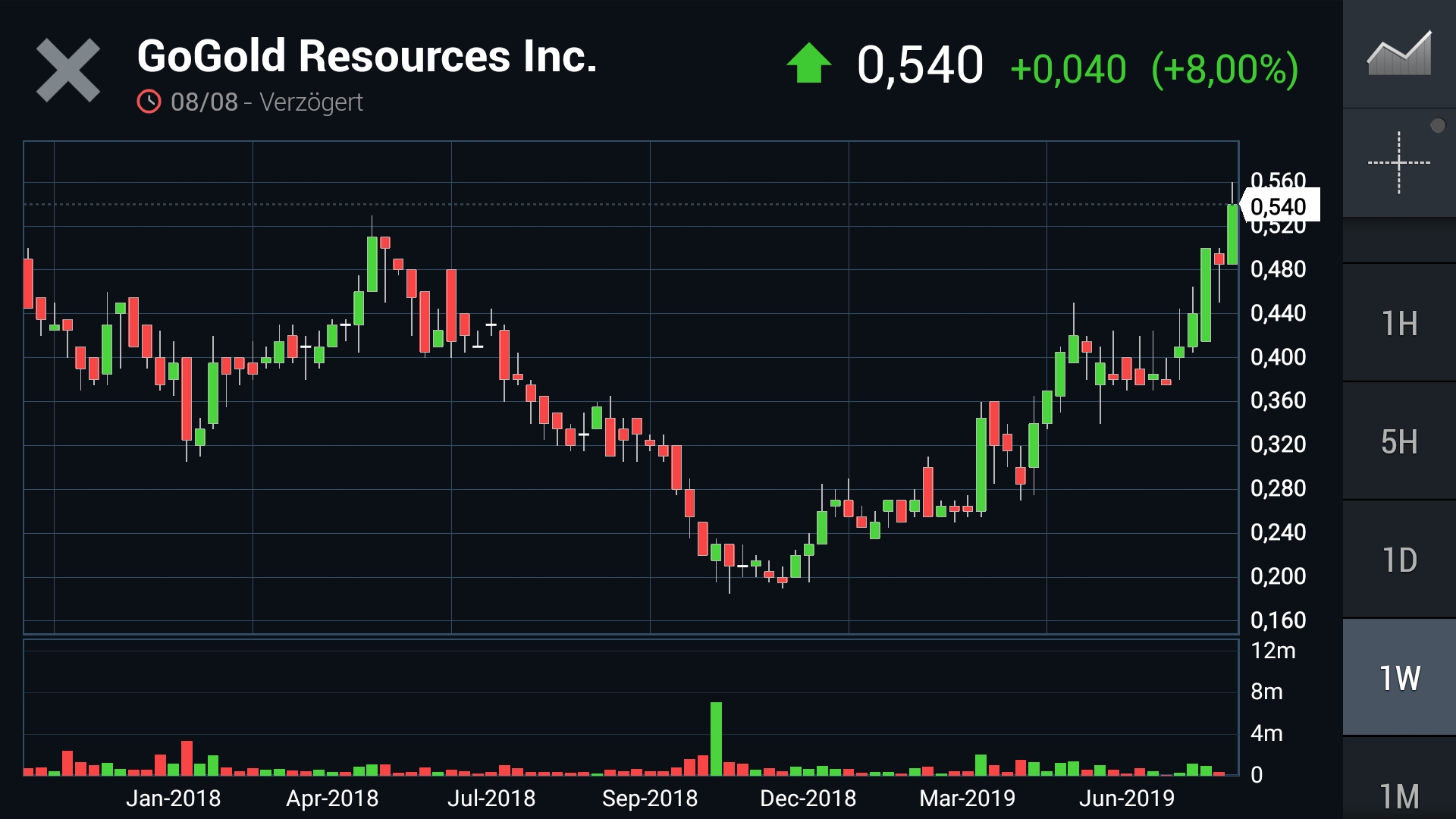Tap the 08/08 - Verzögert label
Screen dimensions: 1456x819
pos(267,102)
